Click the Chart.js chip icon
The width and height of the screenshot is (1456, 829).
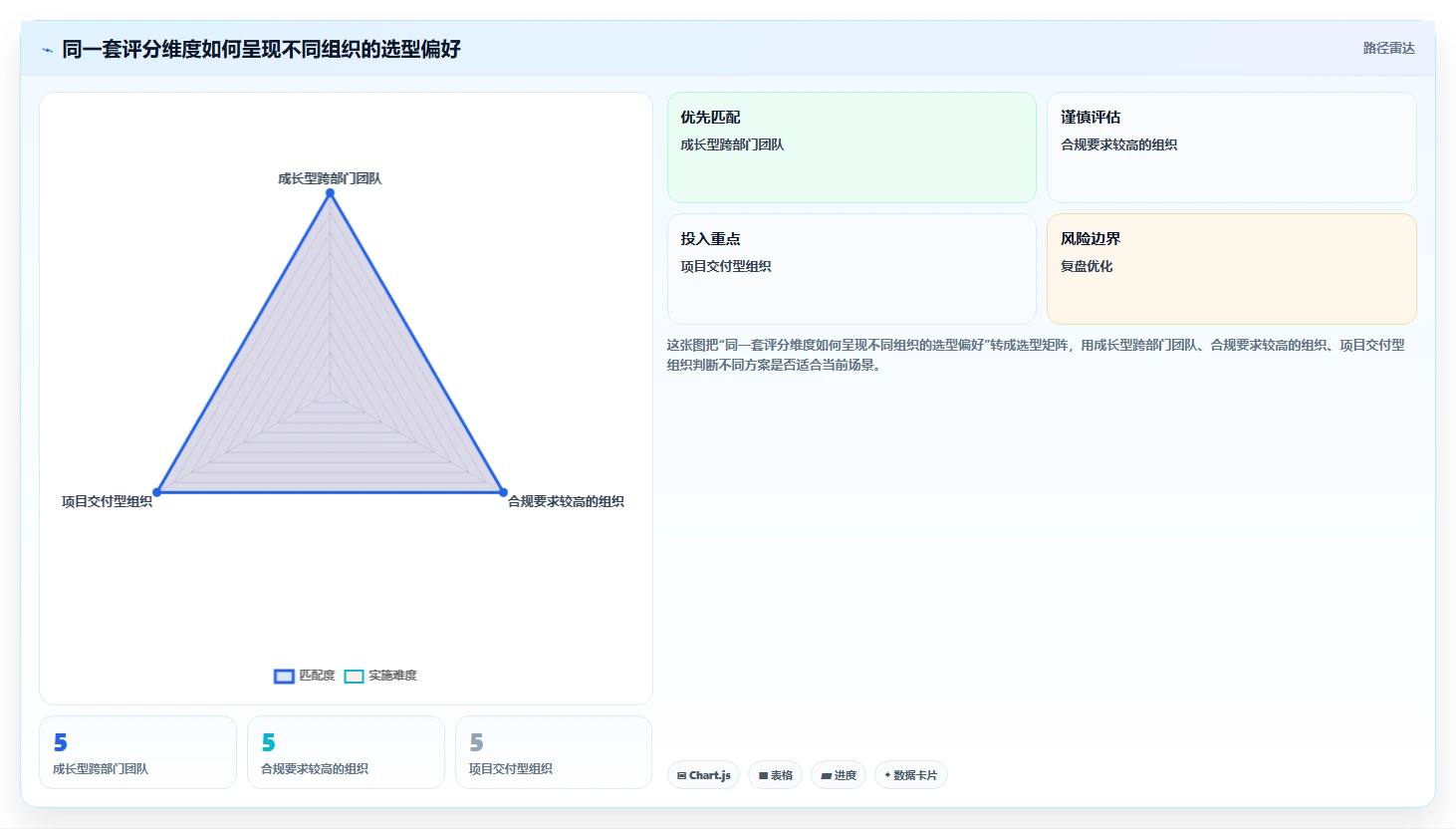(x=681, y=775)
